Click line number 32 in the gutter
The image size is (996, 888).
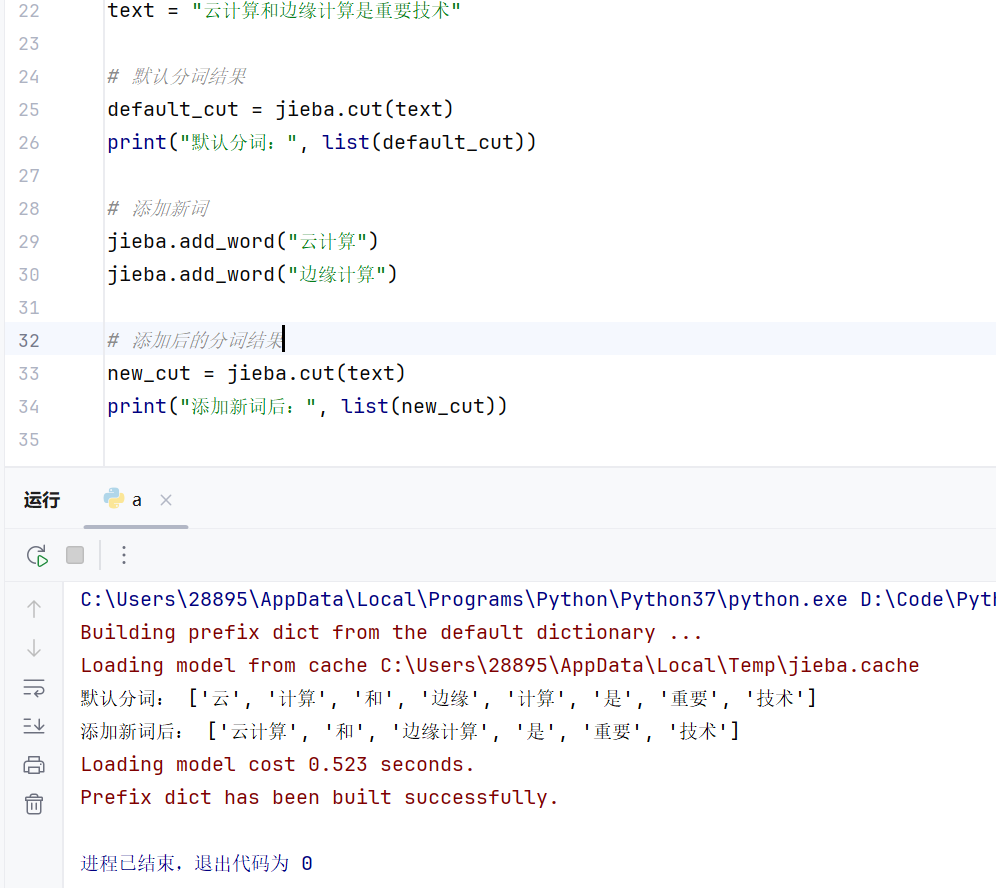pyautogui.click(x=29, y=341)
